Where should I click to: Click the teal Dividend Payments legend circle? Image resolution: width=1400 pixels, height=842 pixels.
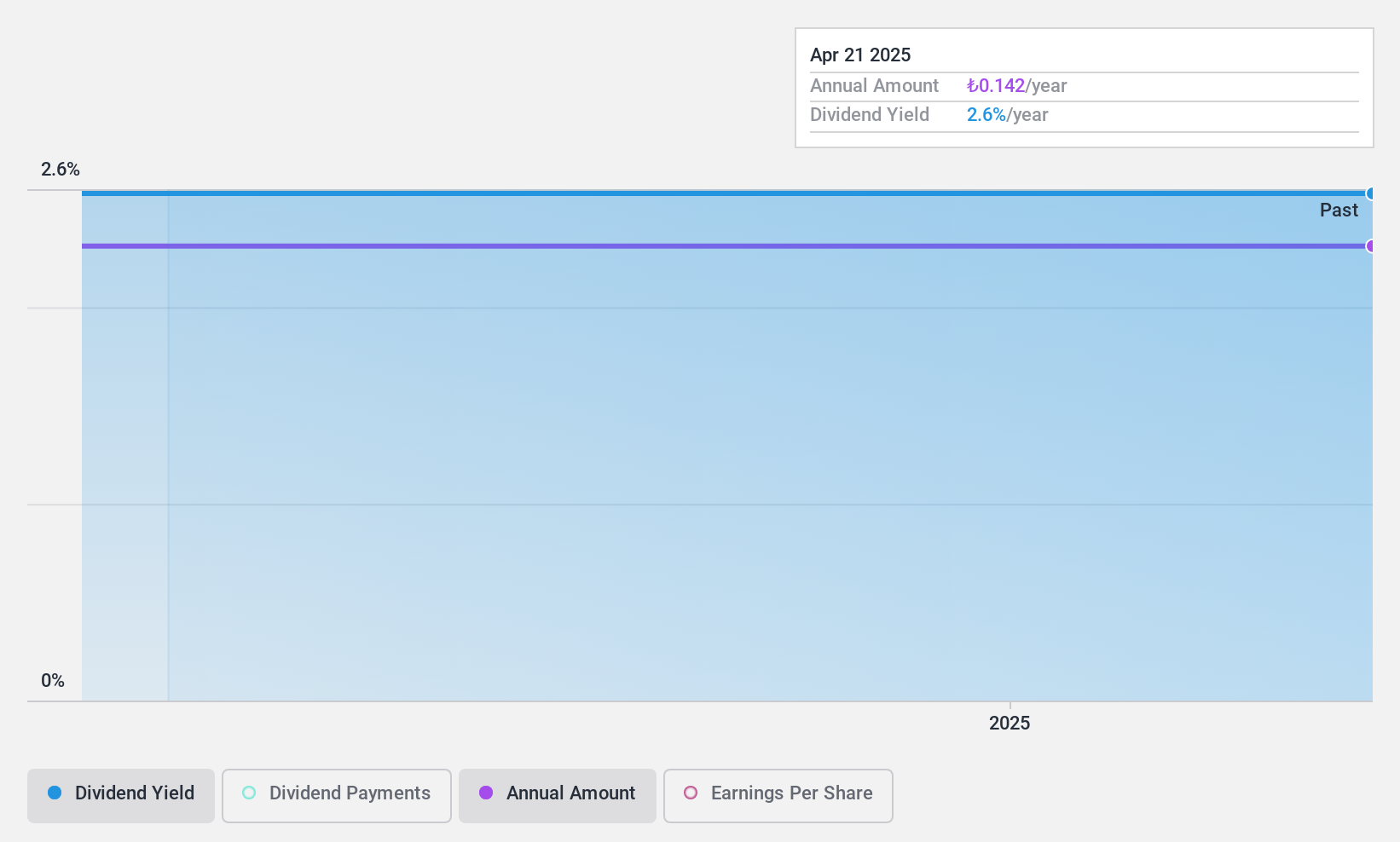coord(249,793)
